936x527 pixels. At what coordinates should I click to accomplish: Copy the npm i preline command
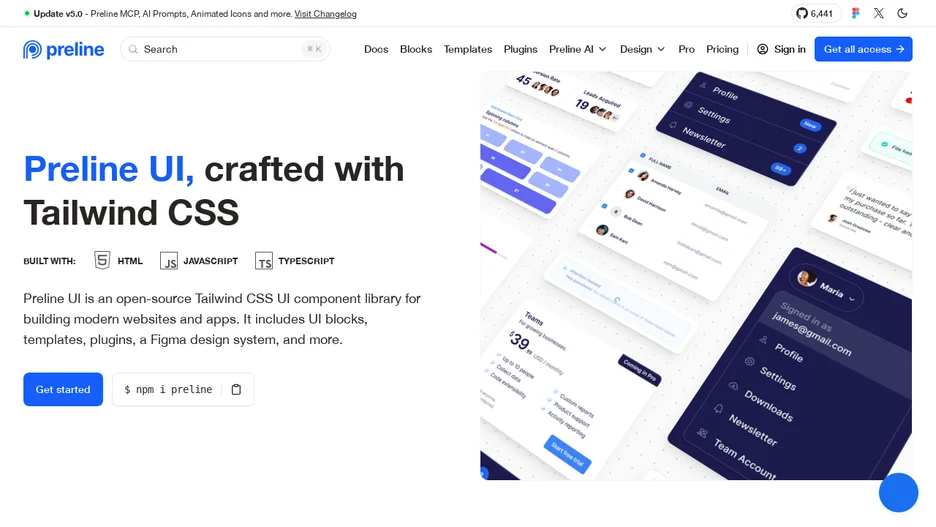pos(236,389)
